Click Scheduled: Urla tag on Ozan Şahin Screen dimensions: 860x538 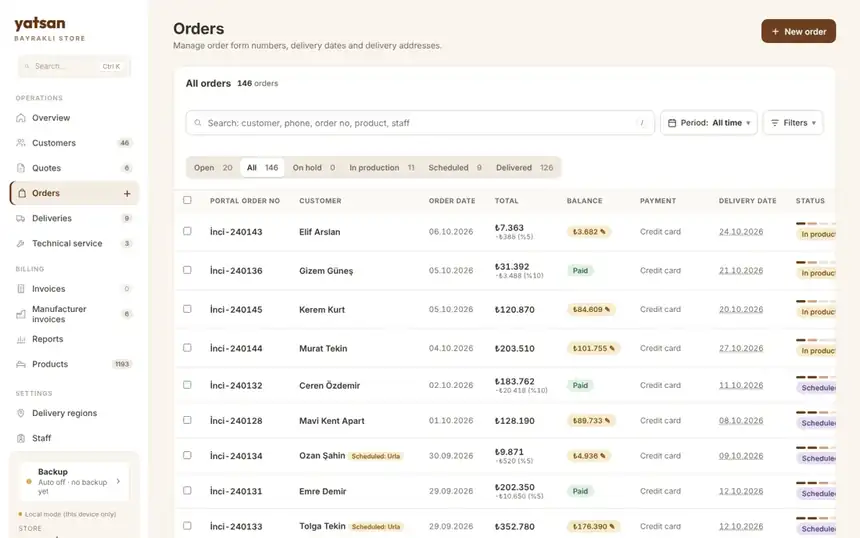376,456
